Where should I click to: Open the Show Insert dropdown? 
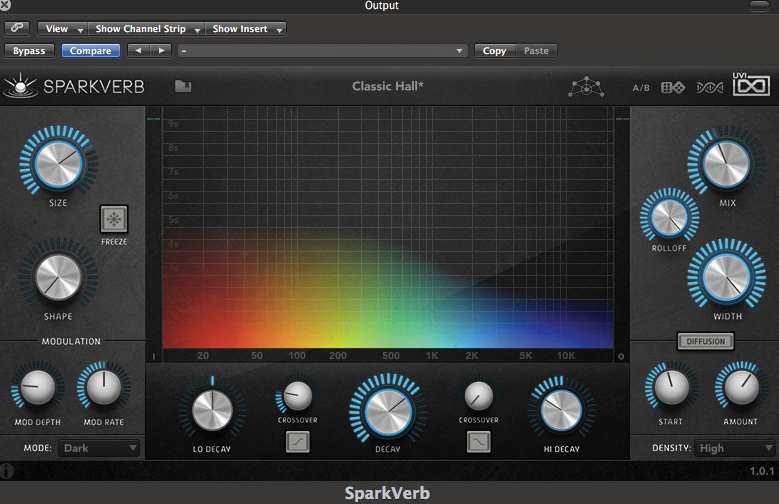pyautogui.click(x=246, y=29)
